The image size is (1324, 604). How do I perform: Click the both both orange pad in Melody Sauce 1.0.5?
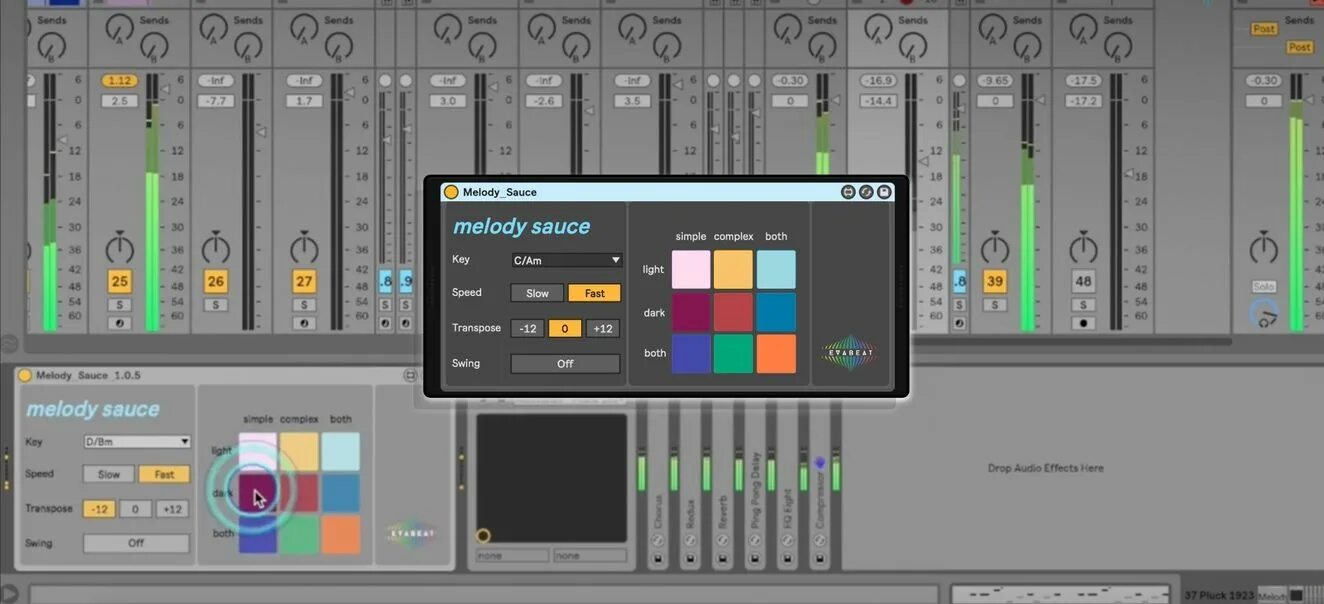click(341, 534)
